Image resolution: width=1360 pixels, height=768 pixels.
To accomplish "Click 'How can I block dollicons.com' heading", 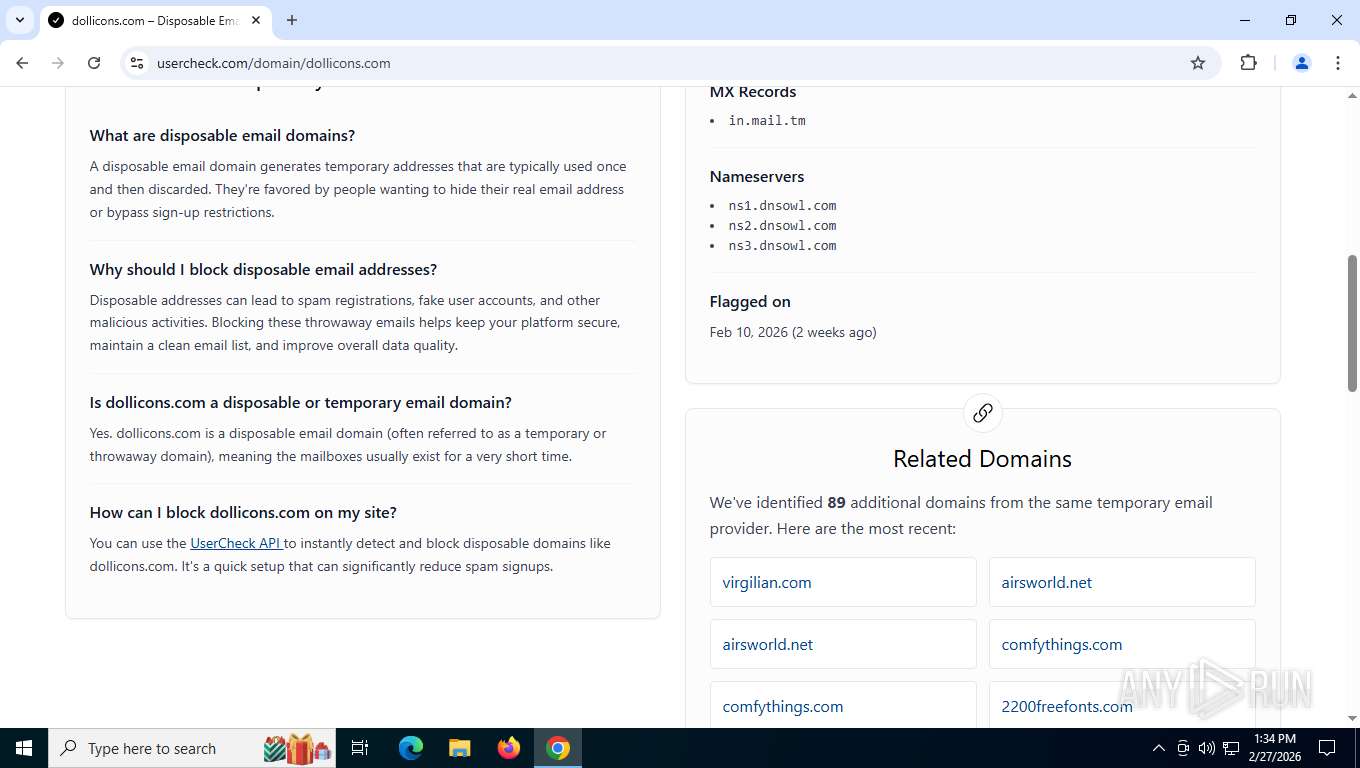I will click(243, 512).
